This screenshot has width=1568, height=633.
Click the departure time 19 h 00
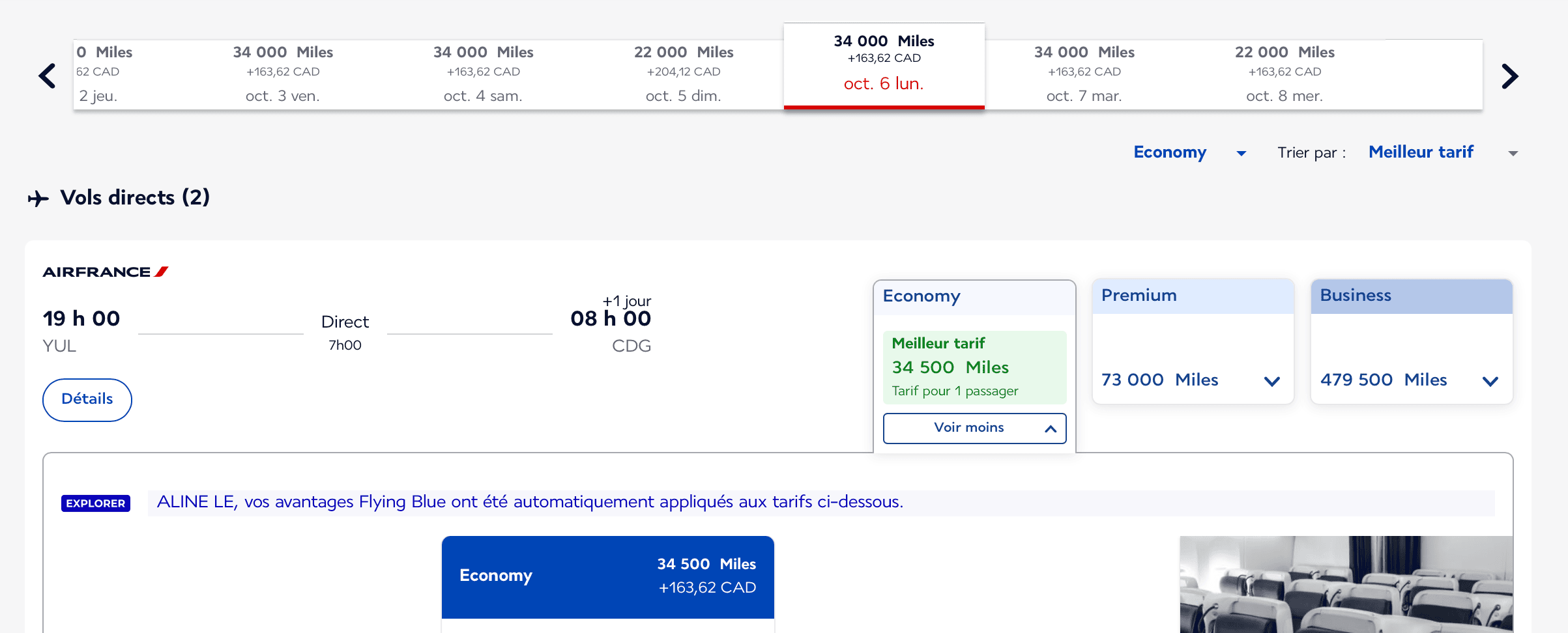click(x=81, y=318)
